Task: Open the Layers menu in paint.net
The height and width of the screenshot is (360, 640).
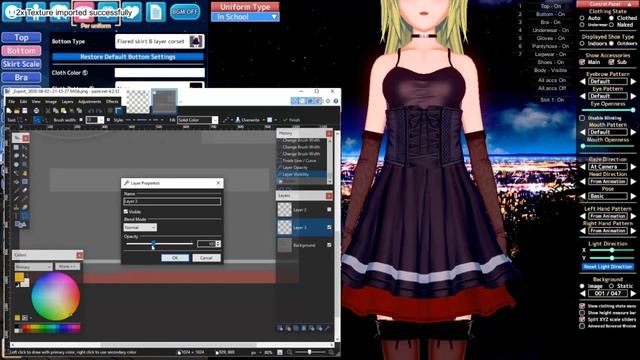Action: pyautogui.click(x=67, y=101)
